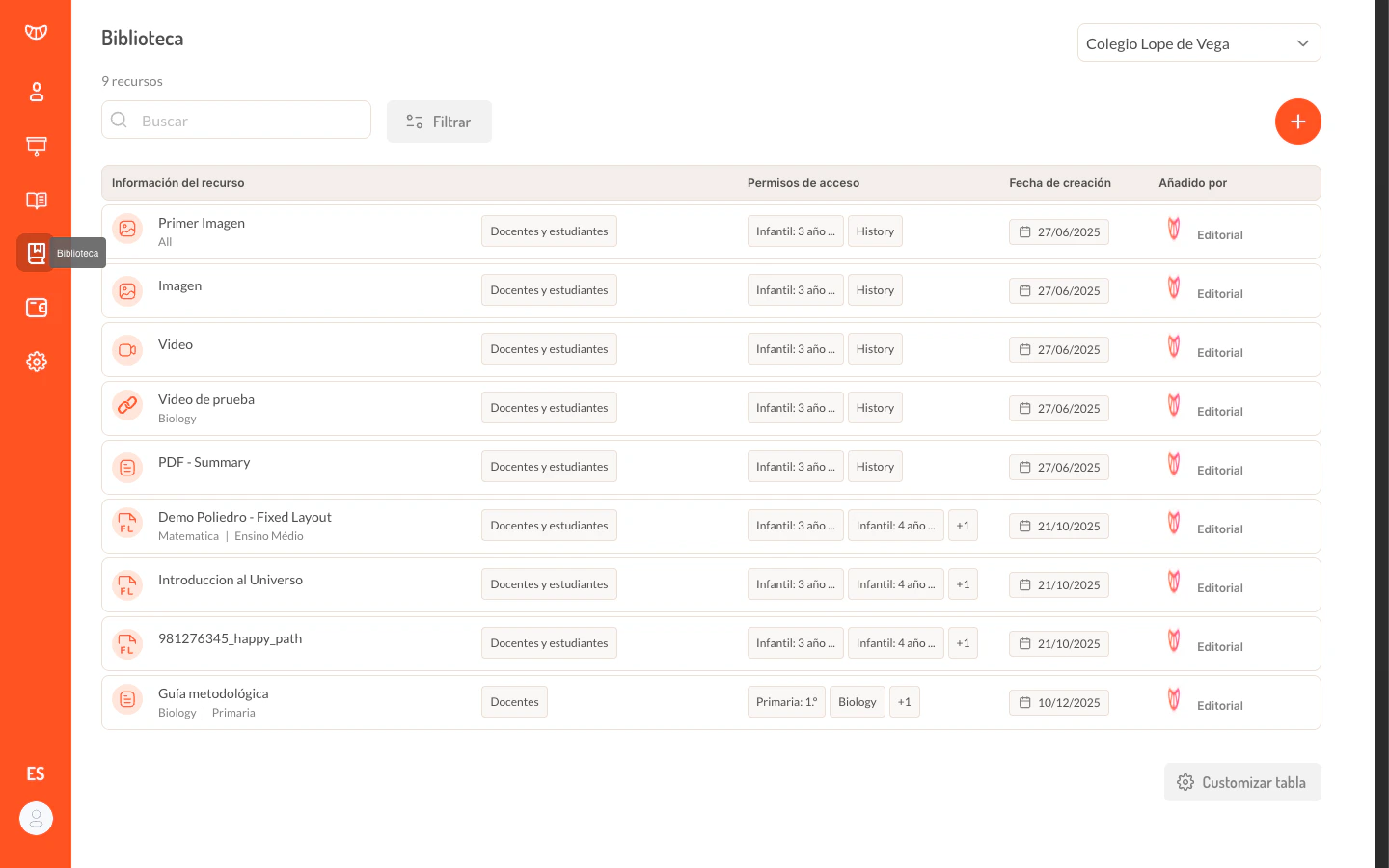Click FL icon of 981276345_happy_path row

[127, 644]
